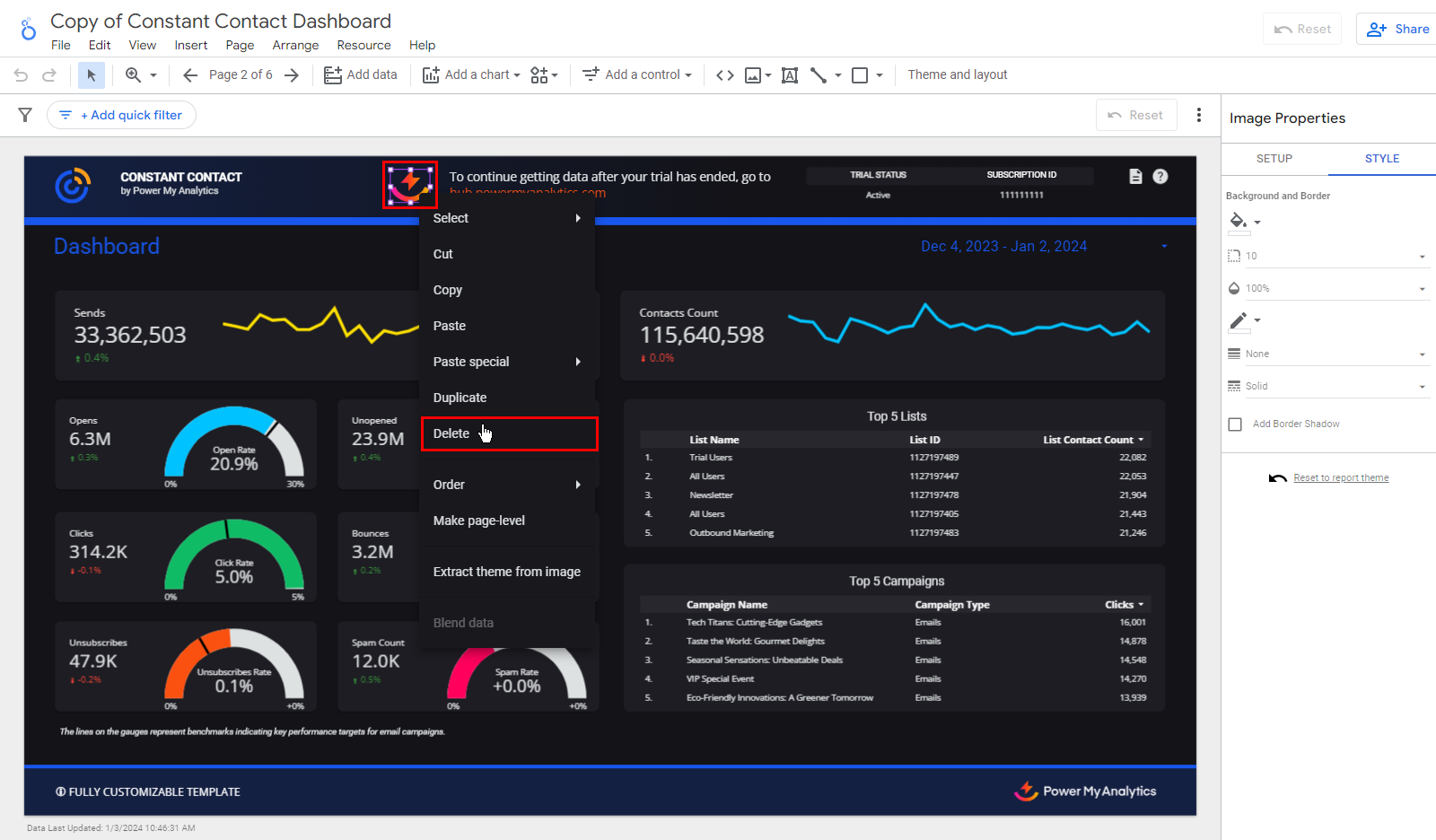1436x840 pixels.
Task: Click the Share button
Action: (1397, 30)
